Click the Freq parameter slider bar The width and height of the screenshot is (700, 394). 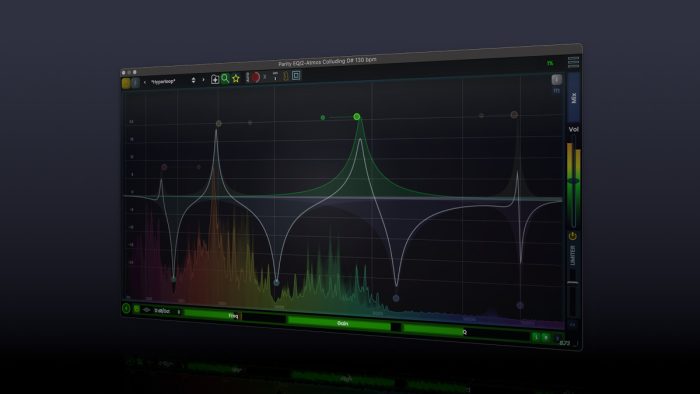coord(234,315)
